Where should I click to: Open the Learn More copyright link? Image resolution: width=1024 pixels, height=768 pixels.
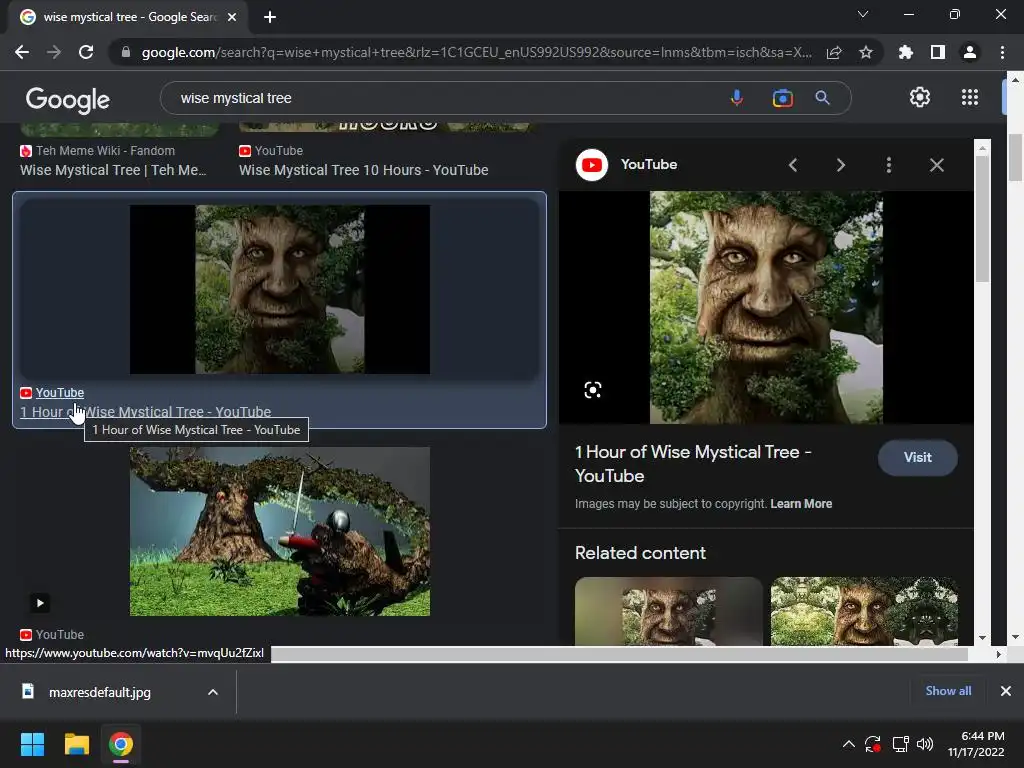(801, 504)
